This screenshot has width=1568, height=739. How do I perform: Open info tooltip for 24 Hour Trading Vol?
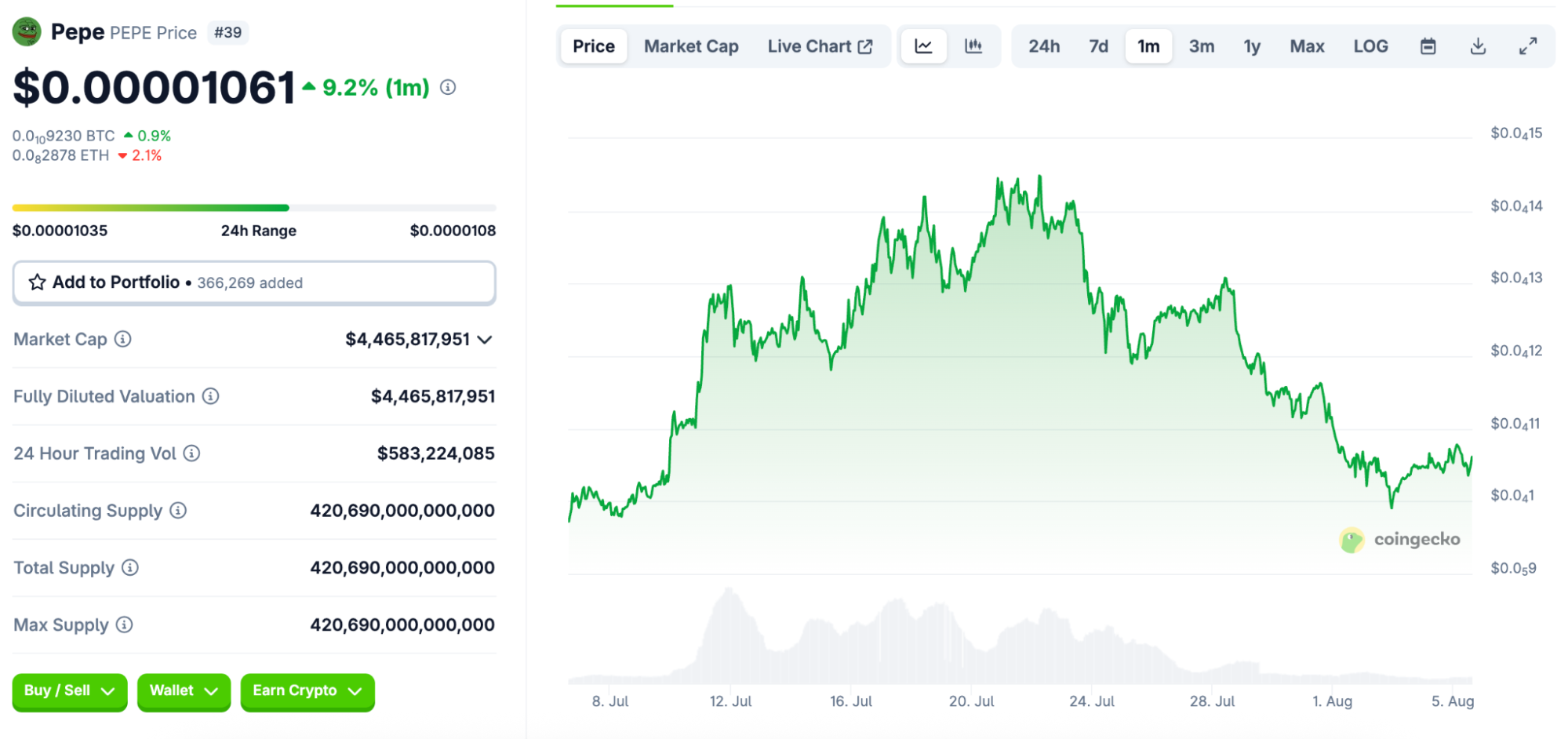point(191,453)
